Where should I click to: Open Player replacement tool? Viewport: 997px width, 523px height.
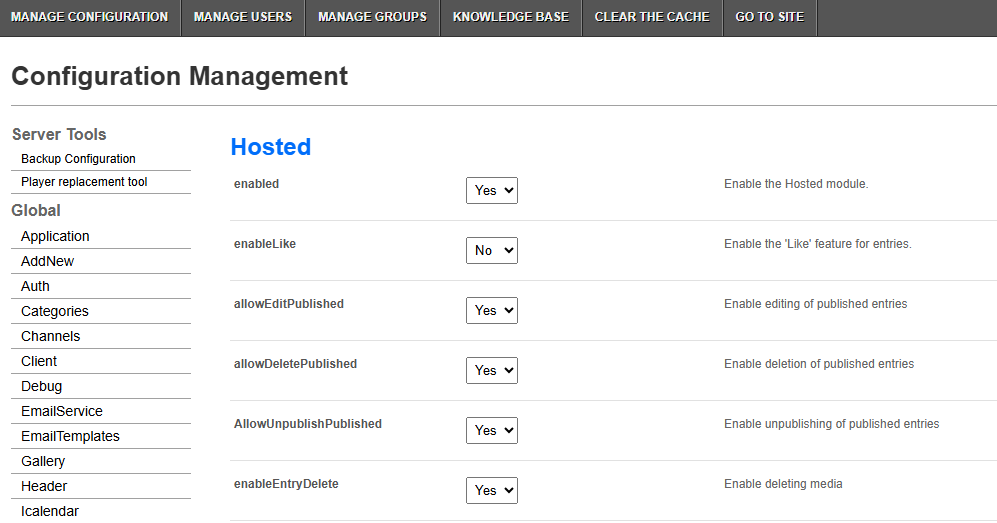[x=84, y=182]
